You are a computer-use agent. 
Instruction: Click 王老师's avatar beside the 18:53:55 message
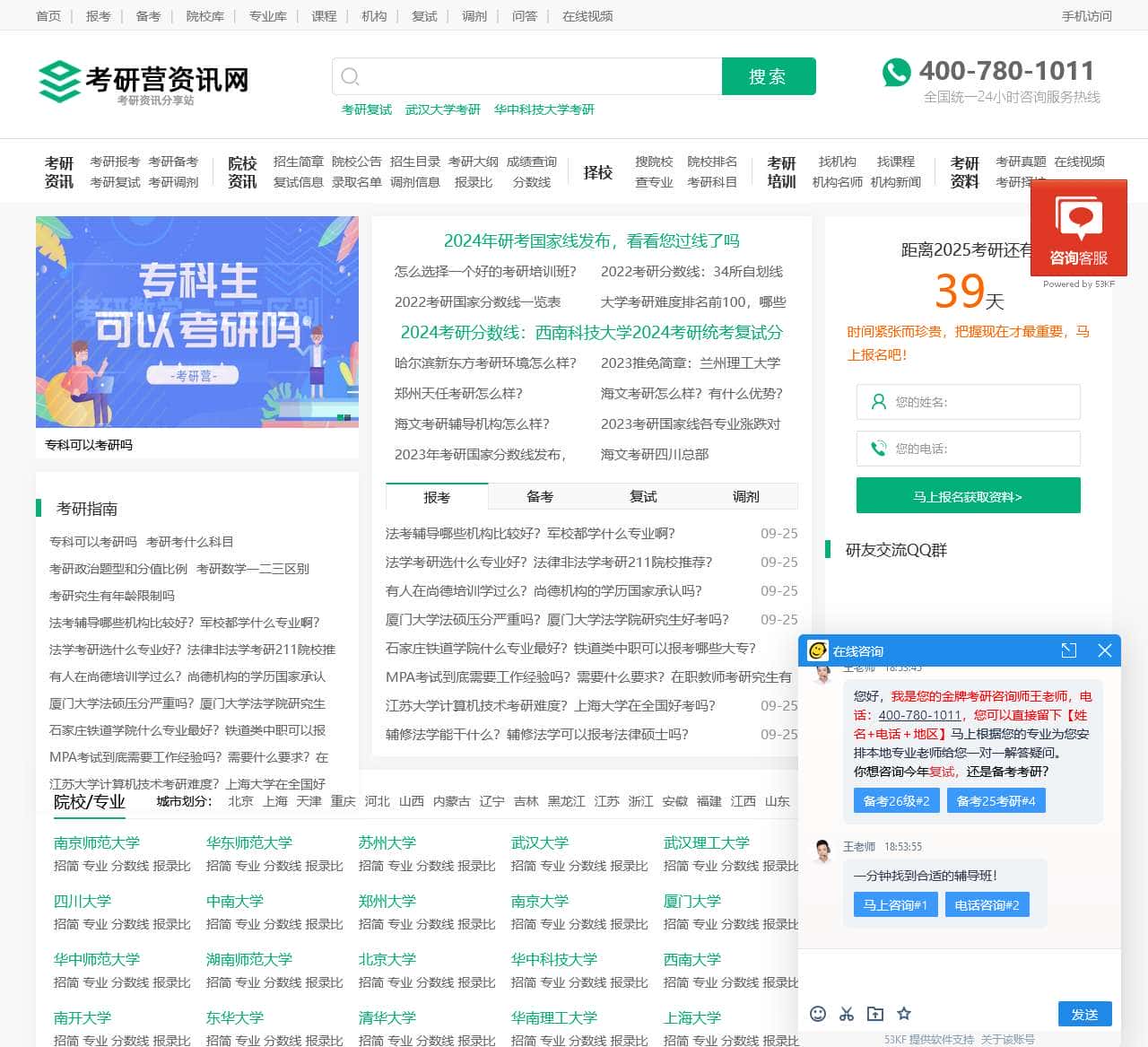822,851
